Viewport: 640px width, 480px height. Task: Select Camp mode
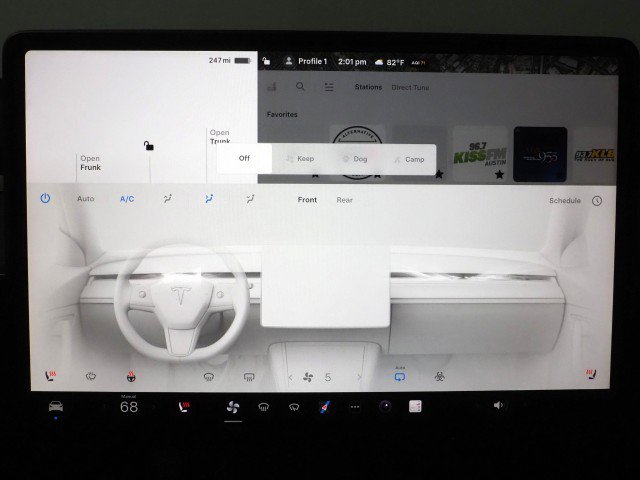coord(409,159)
